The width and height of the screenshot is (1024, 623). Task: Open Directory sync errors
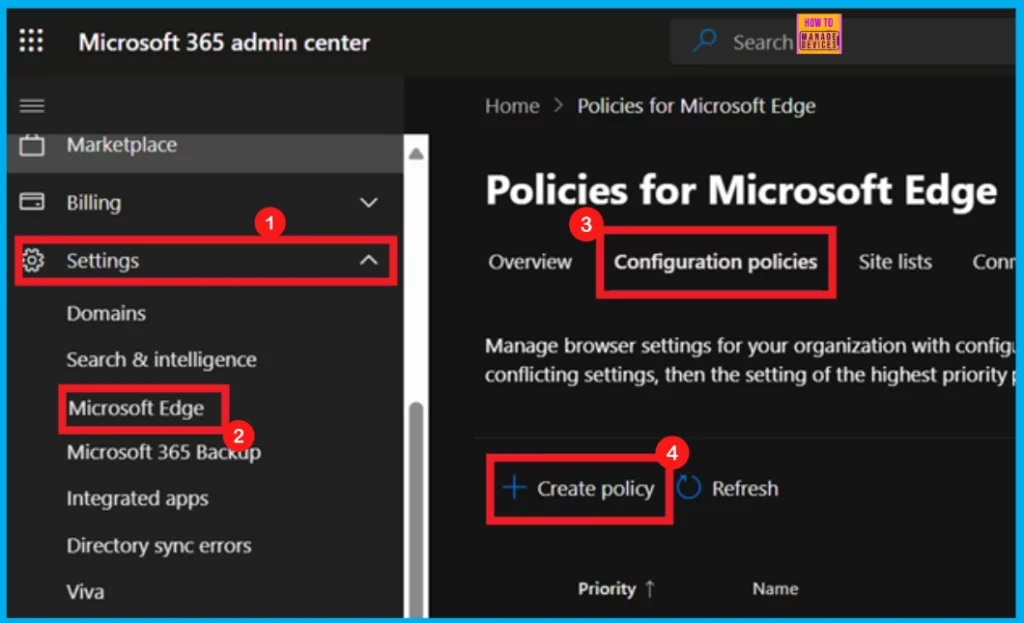[x=159, y=546]
